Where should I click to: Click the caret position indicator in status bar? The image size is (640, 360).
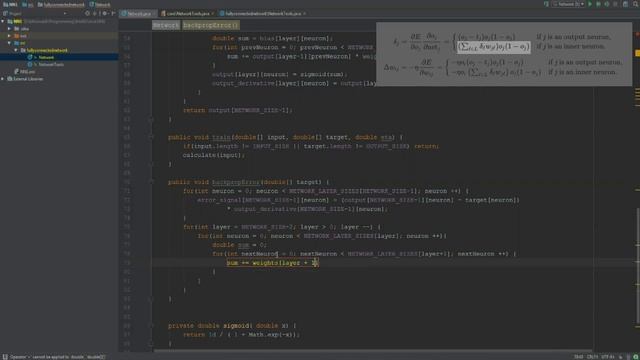point(579,357)
